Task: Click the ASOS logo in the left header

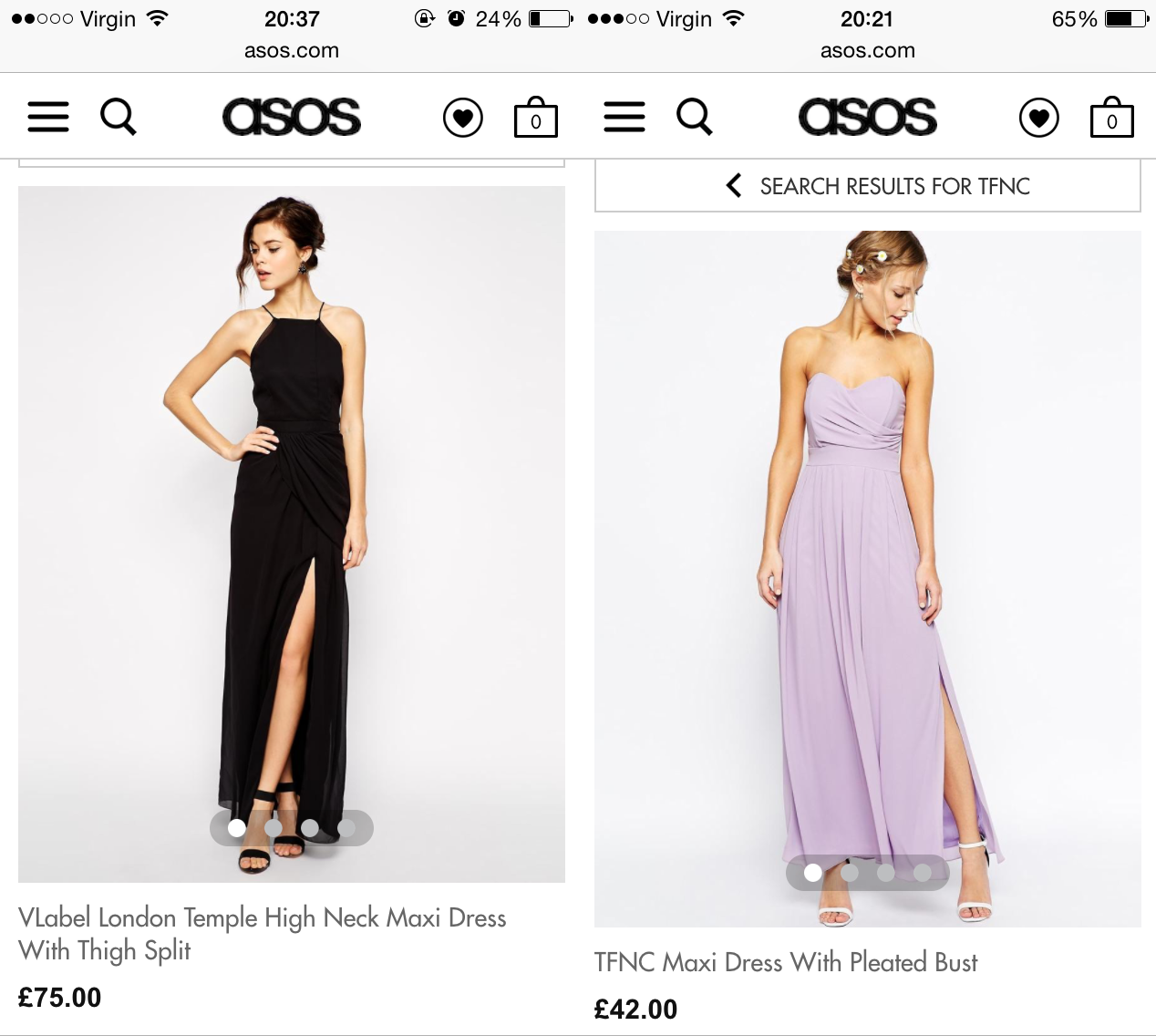Action: pyautogui.click(x=292, y=117)
